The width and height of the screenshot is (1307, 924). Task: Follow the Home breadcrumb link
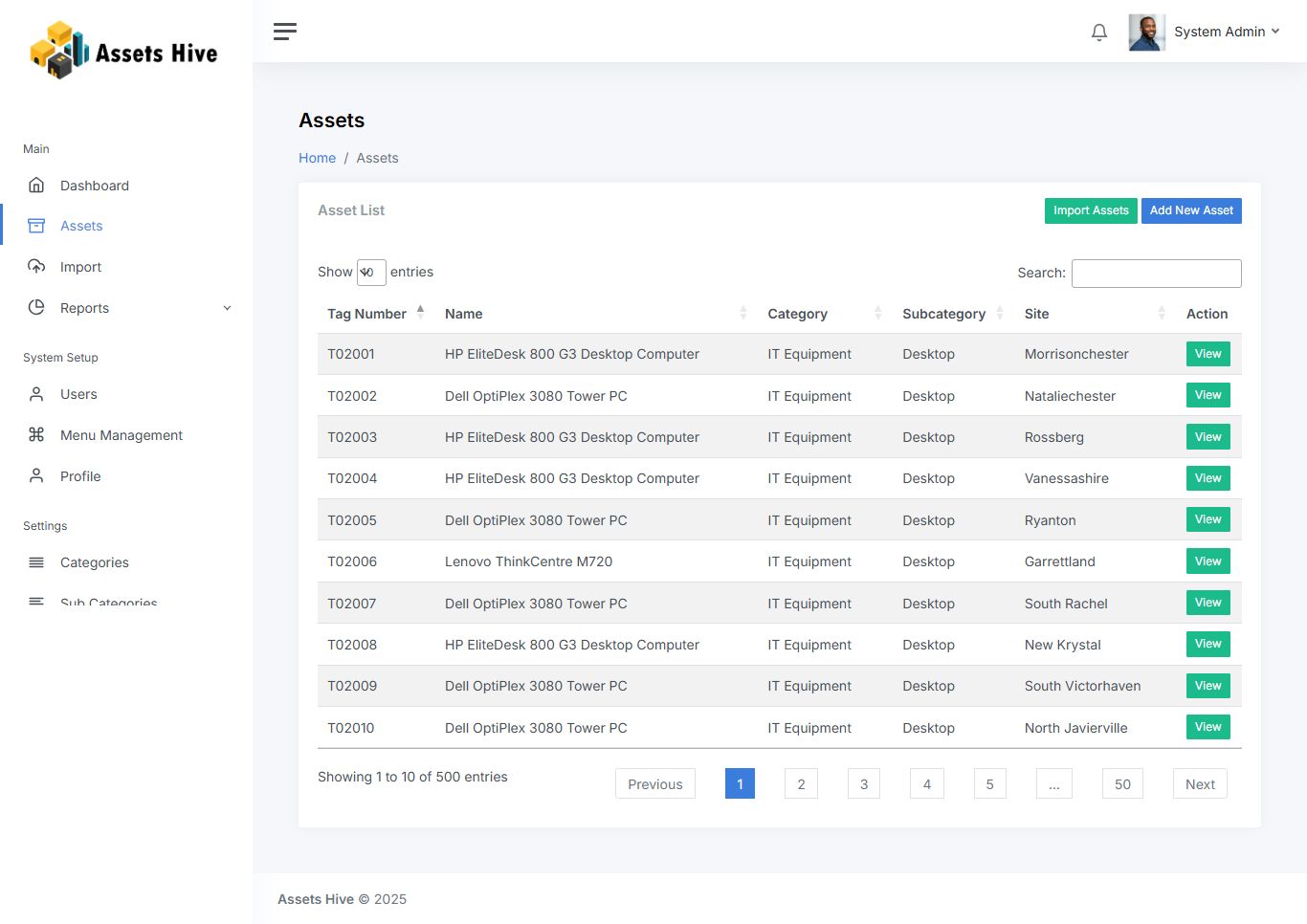317,158
